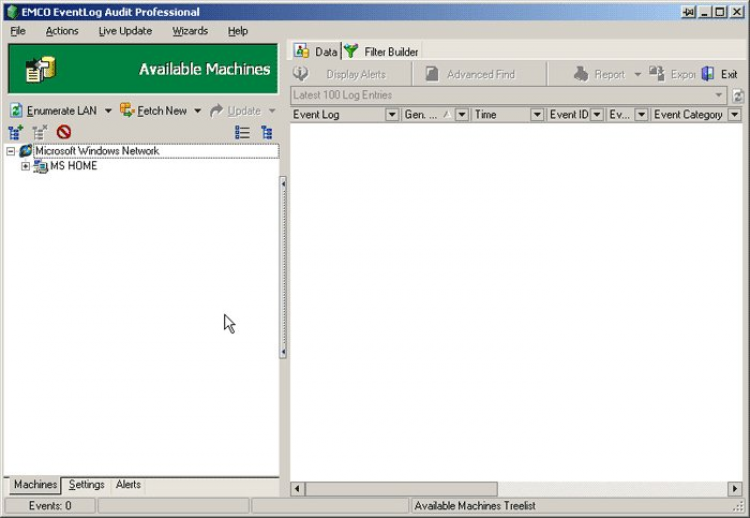Open the Live Update menu

coord(125,31)
